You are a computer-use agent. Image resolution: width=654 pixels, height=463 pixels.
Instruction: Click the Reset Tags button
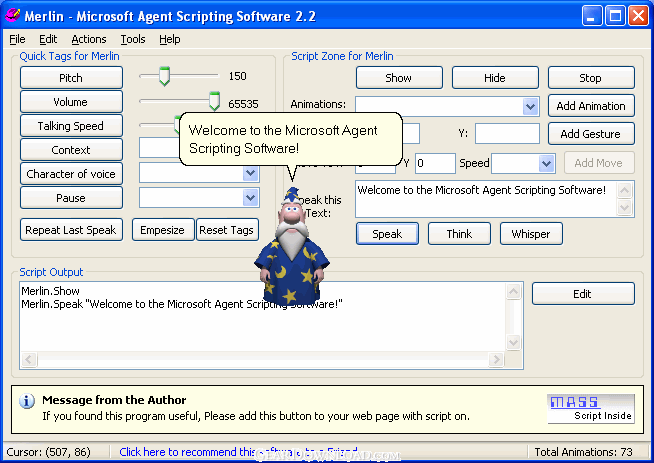click(x=227, y=230)
